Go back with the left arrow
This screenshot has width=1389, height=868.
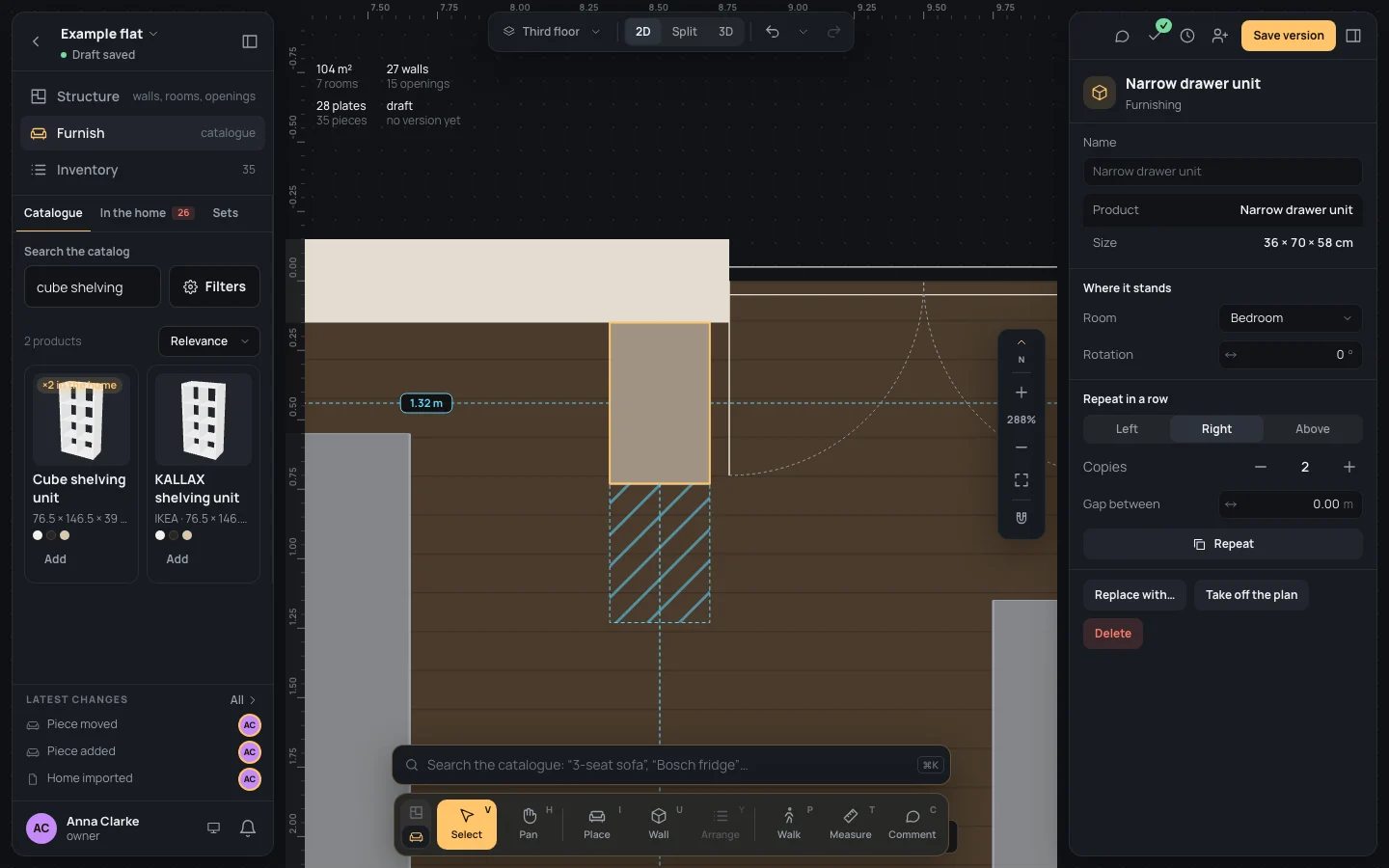click(36, 41)
